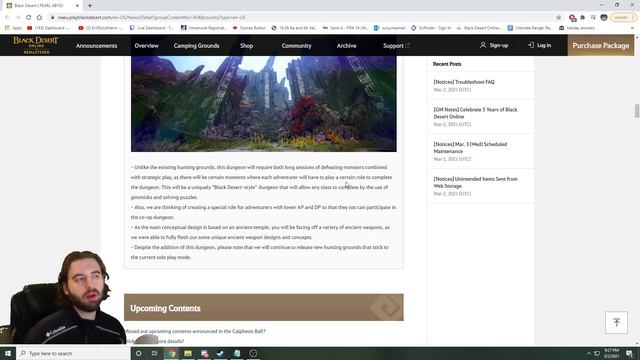Open the Troubleshoot FAQ notice post
This screenshot has height=360, width=640.
pyautogui.click(x=464, y=82)
